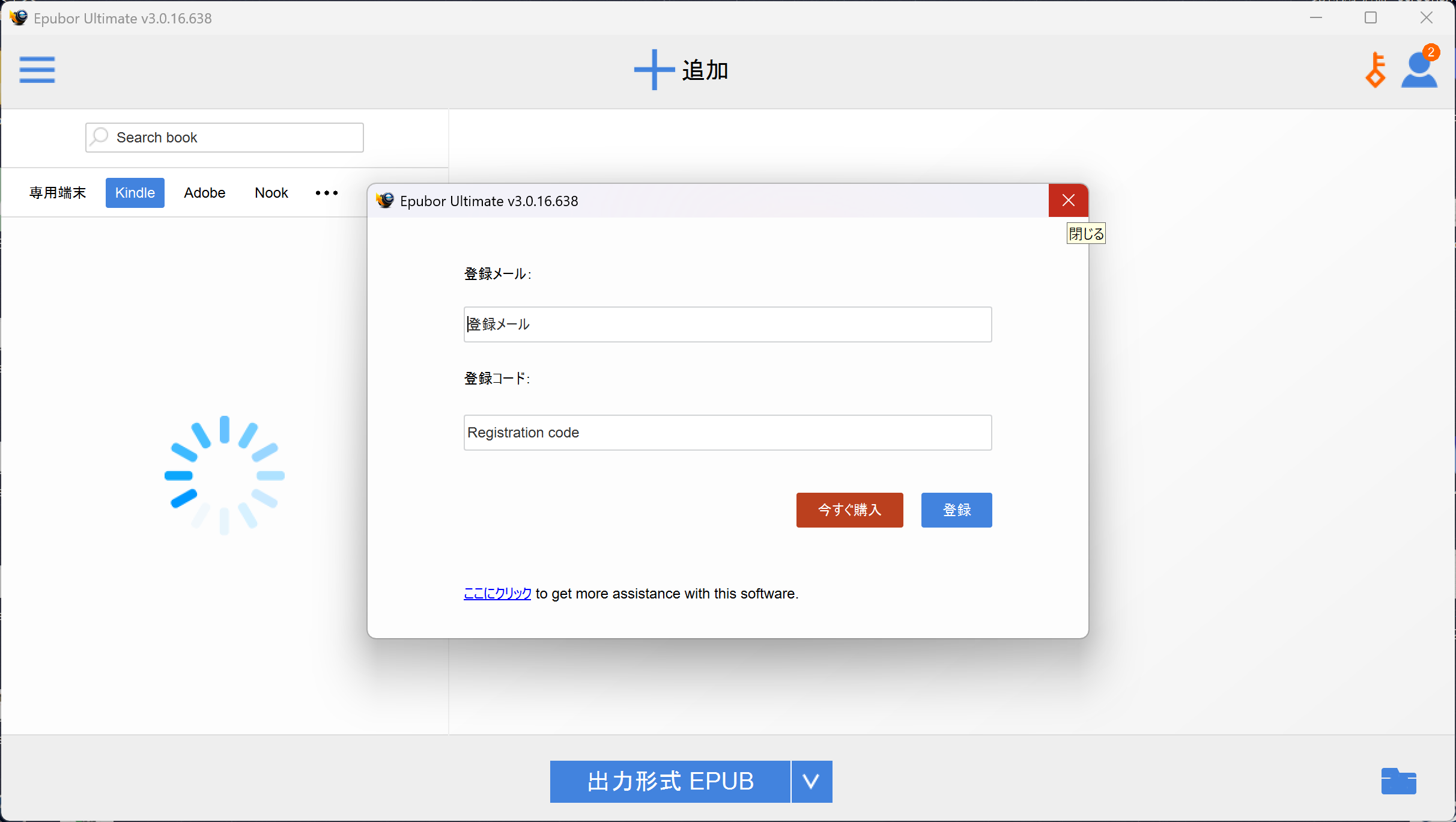The height and width of the screenshot is (822, 1456).
Task: Open the output folder icon
Action: 1398,781
